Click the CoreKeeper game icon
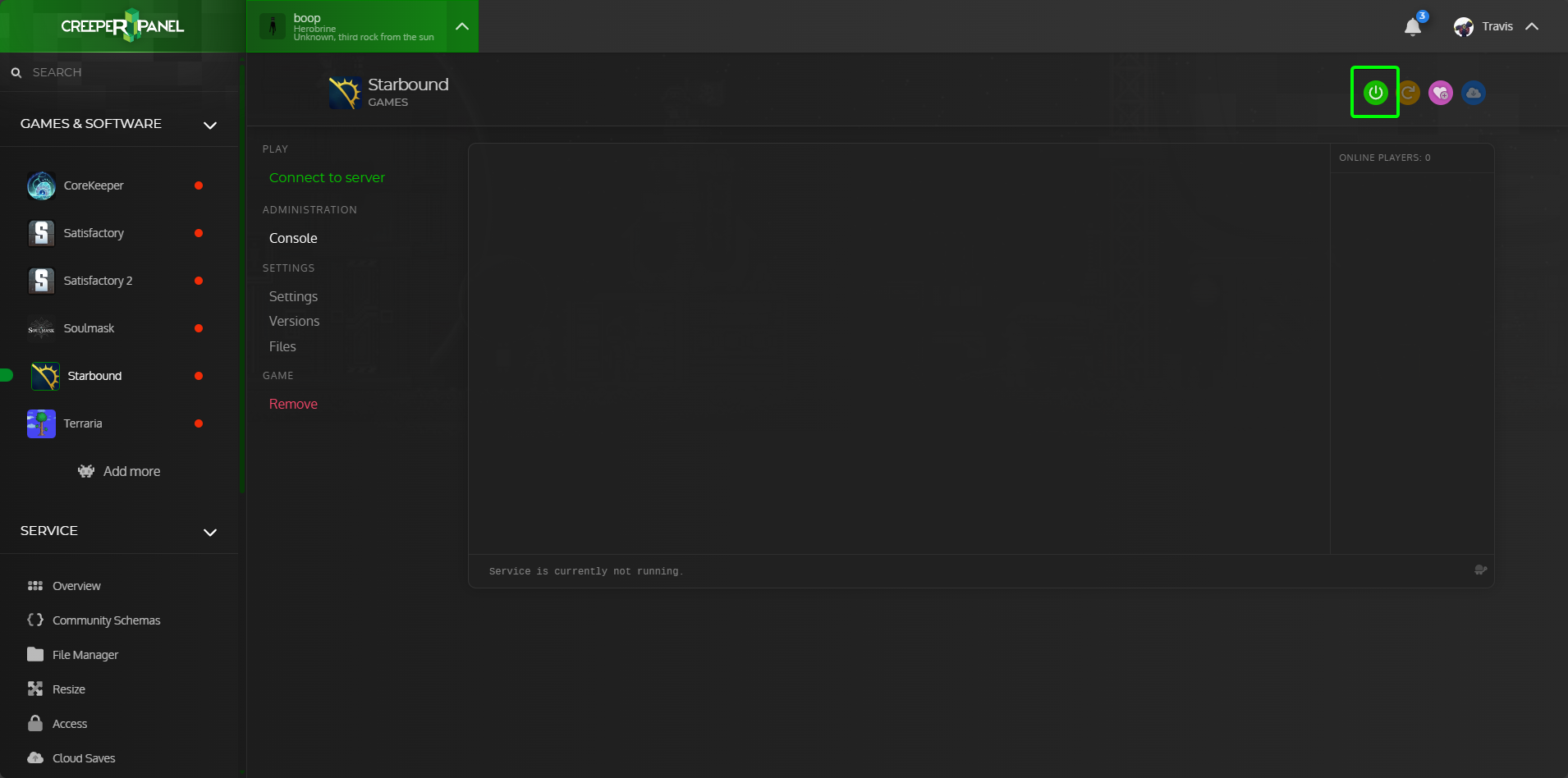 pos(41,185)
